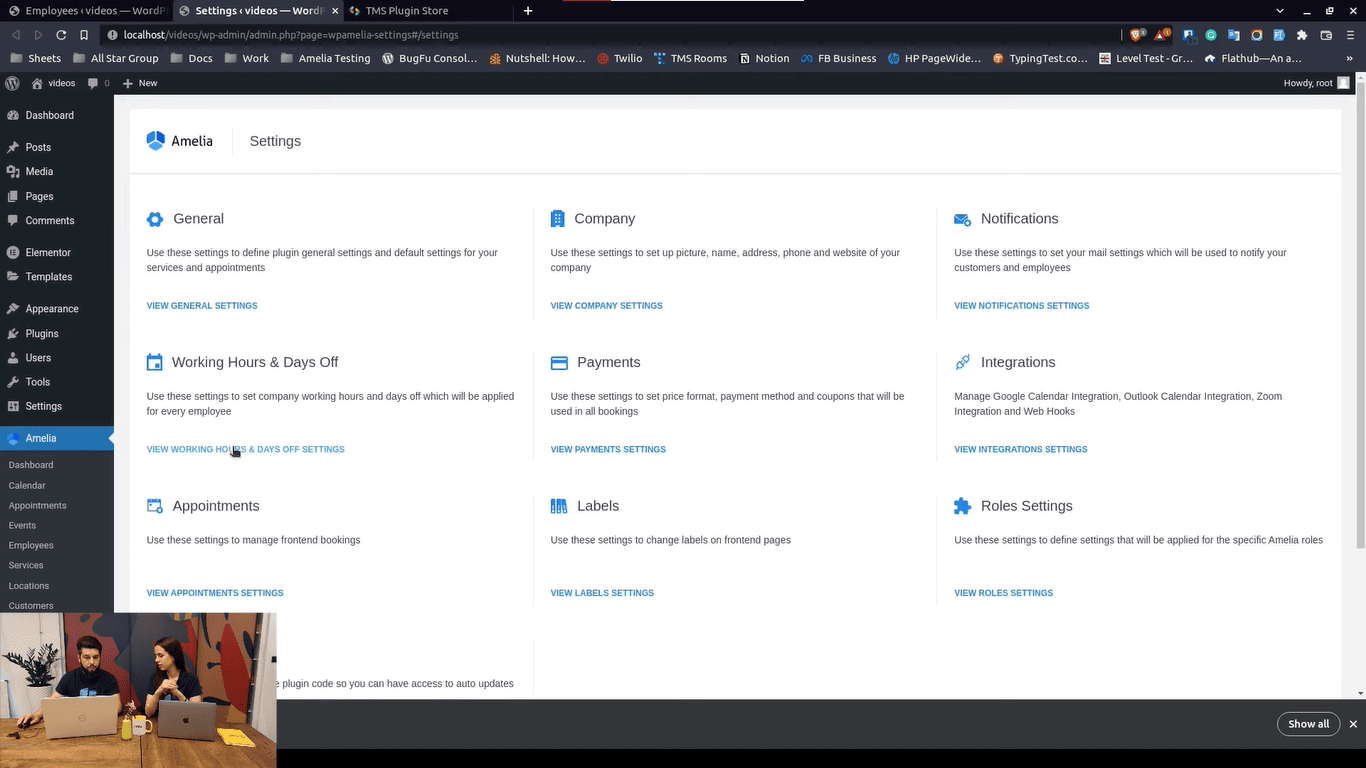The width and height of the screenshot is (1366, 768).
Task: Click the Company building icon
Action: (x=557, y=219)
